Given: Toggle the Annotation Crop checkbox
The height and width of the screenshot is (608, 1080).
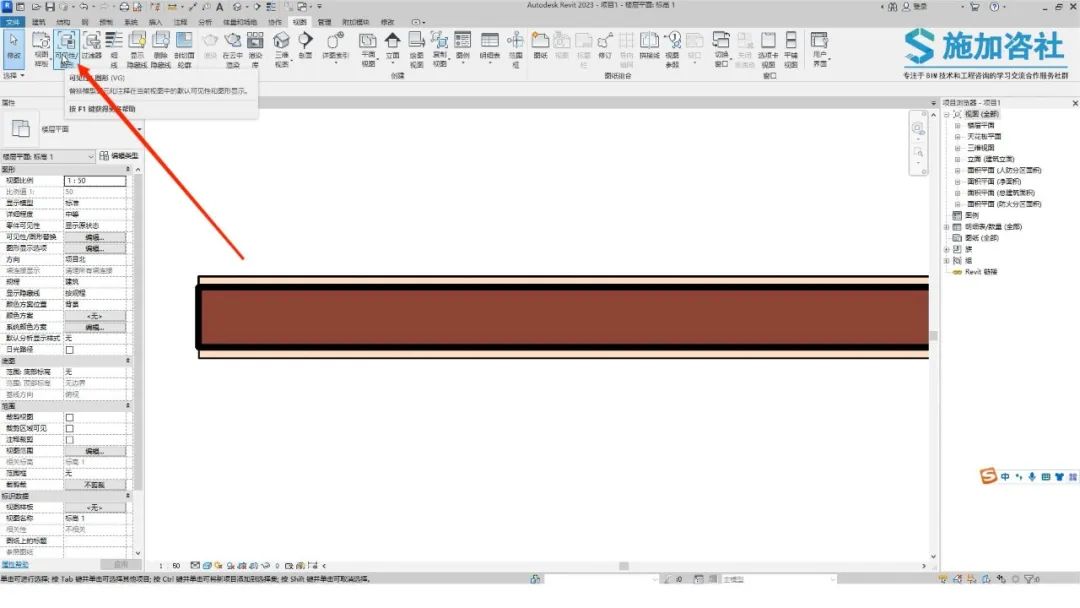Looking at the screenshot, I should 69,439.
